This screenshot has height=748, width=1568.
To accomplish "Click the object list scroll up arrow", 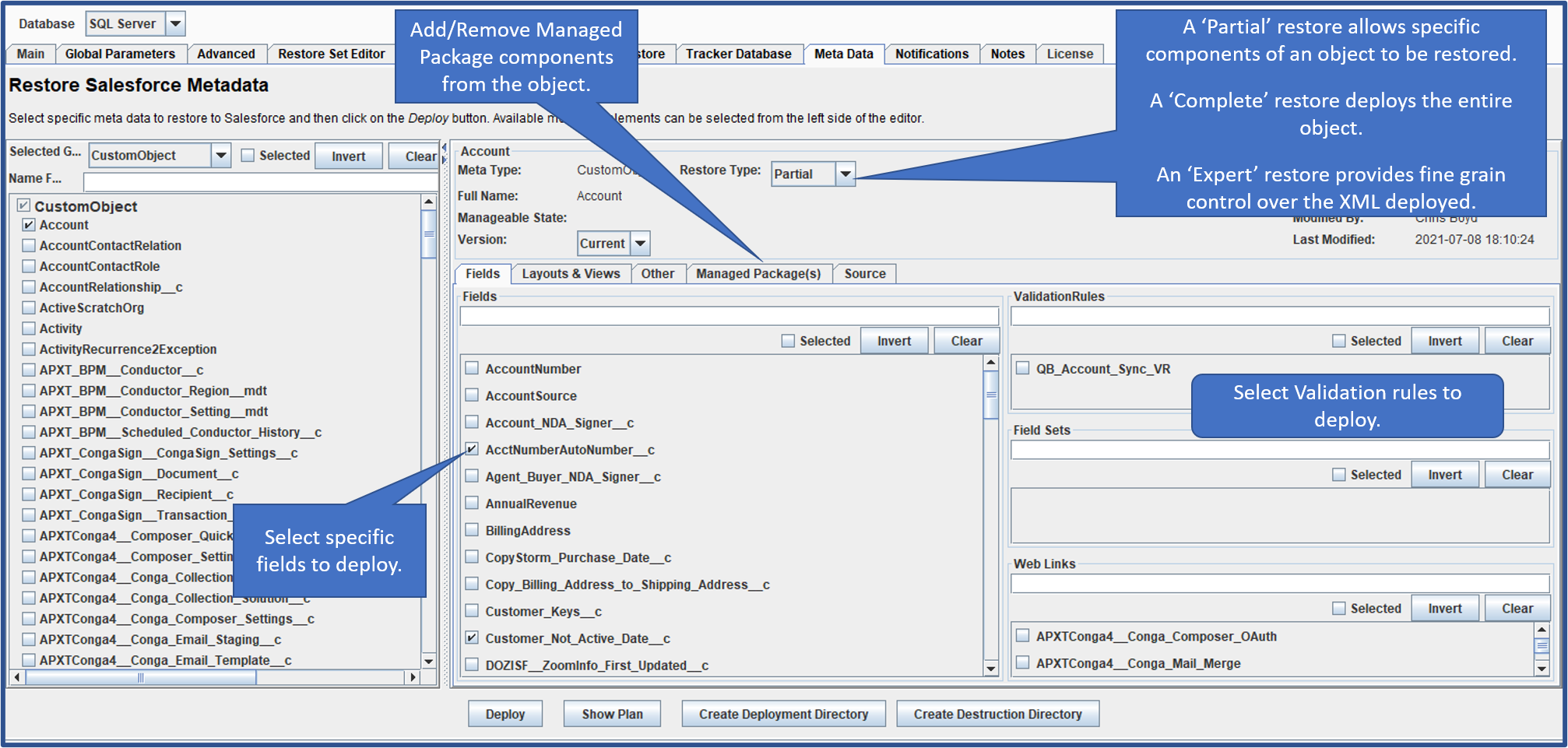I will click(428, 202).
